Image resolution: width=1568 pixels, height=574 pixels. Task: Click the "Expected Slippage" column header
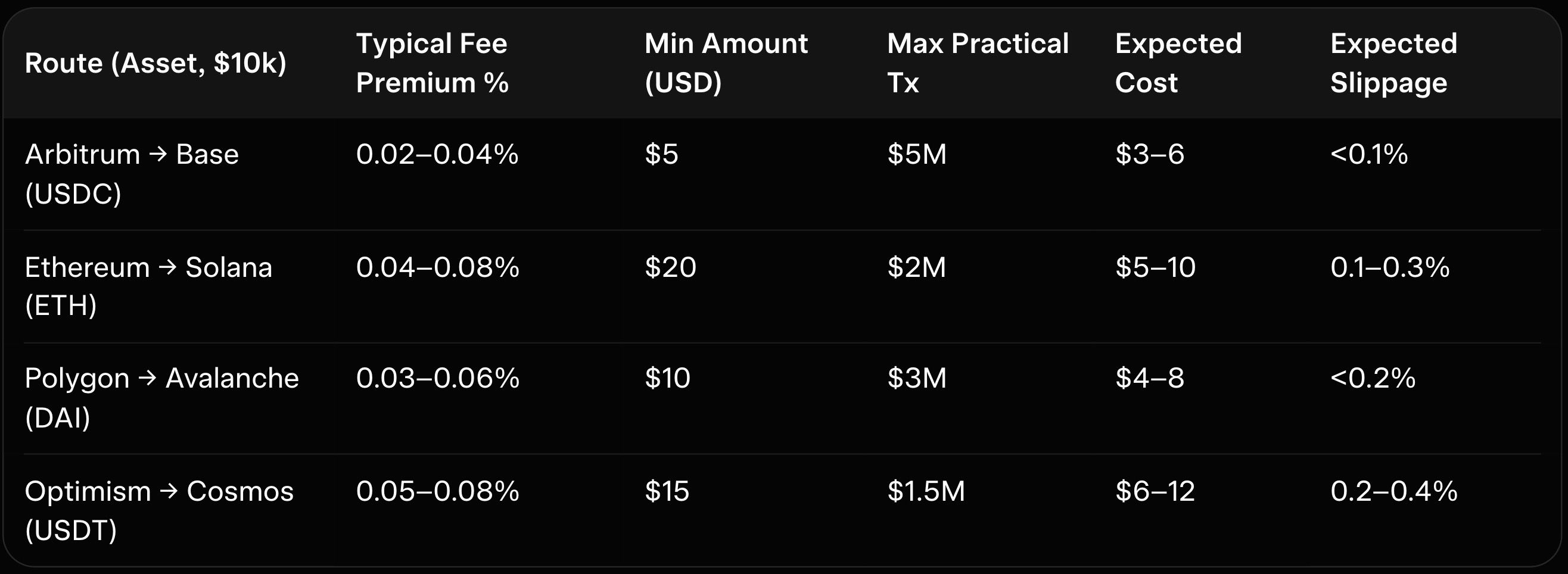tap(1393, 63)
